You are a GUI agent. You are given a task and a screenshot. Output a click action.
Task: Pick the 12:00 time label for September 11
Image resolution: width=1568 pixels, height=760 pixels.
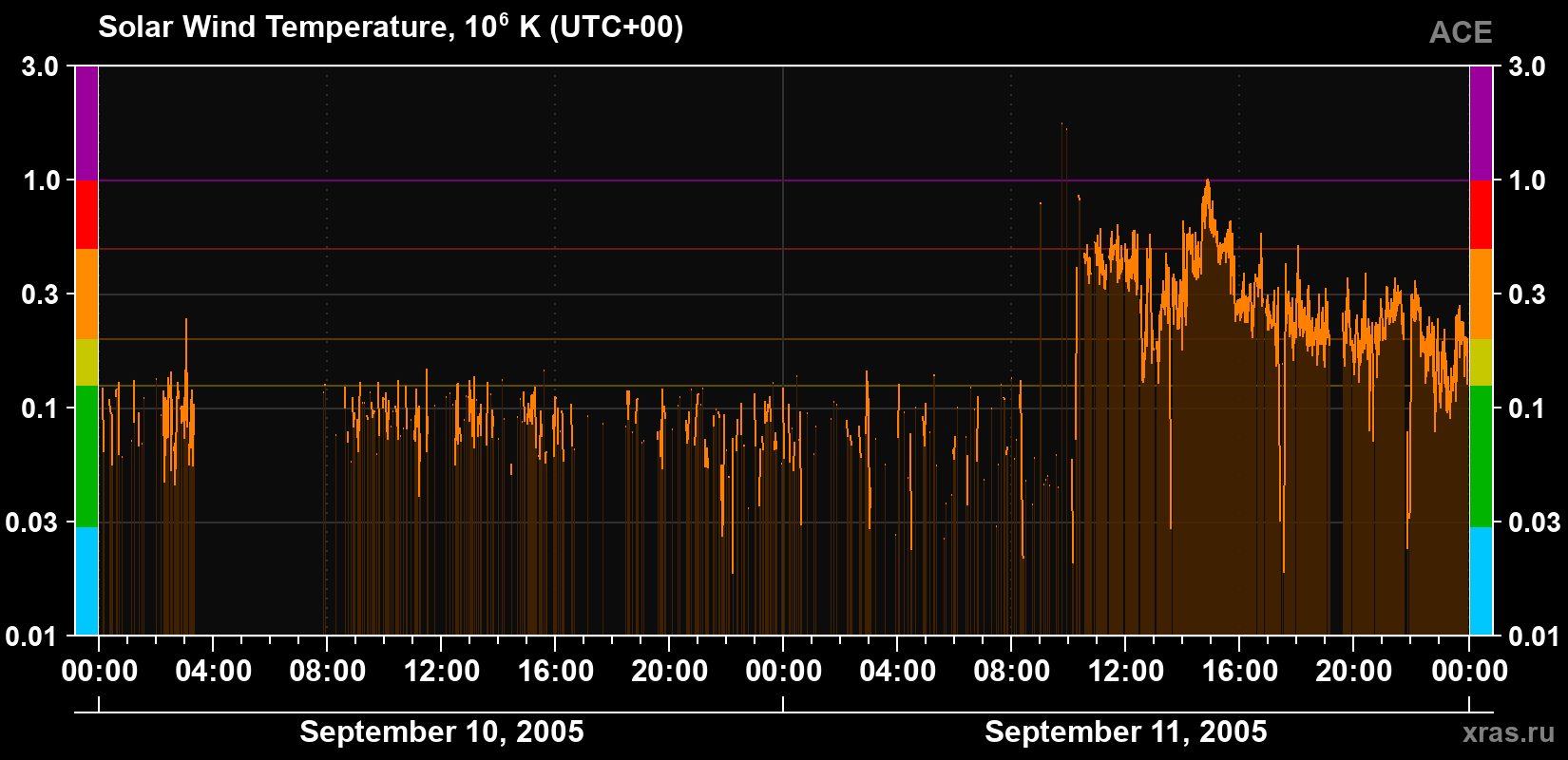pyautogui.click(x=1126, y=671)
